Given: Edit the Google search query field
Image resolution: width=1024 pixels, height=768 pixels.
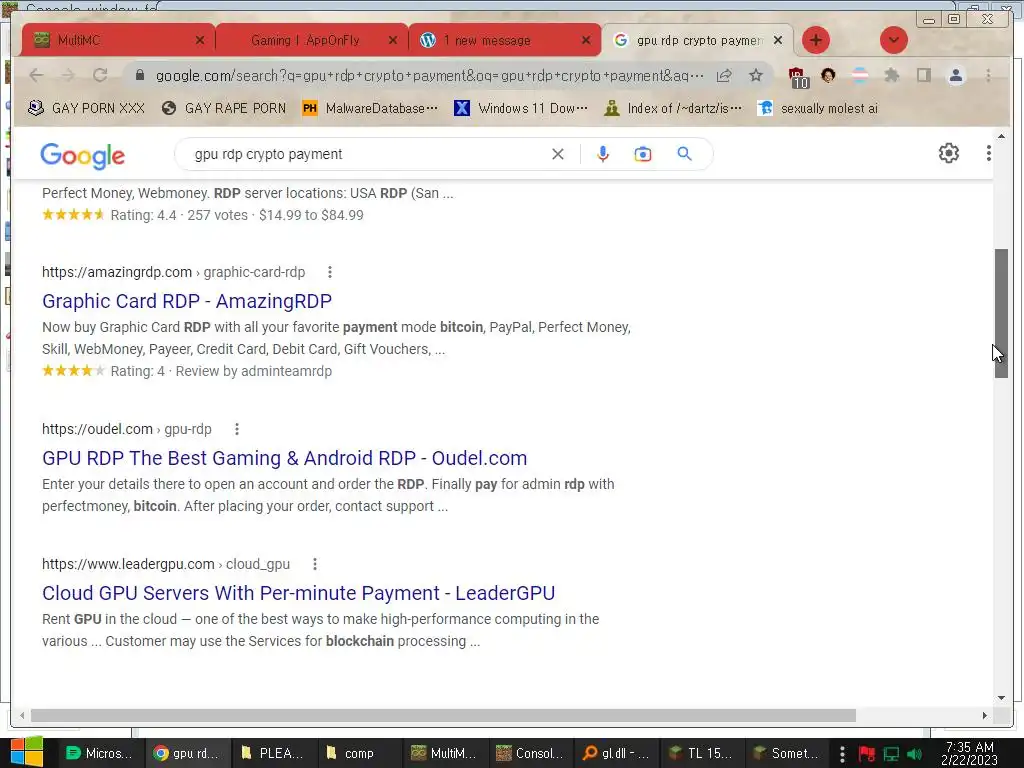Looking at the screenshot, I should point(366,154).
